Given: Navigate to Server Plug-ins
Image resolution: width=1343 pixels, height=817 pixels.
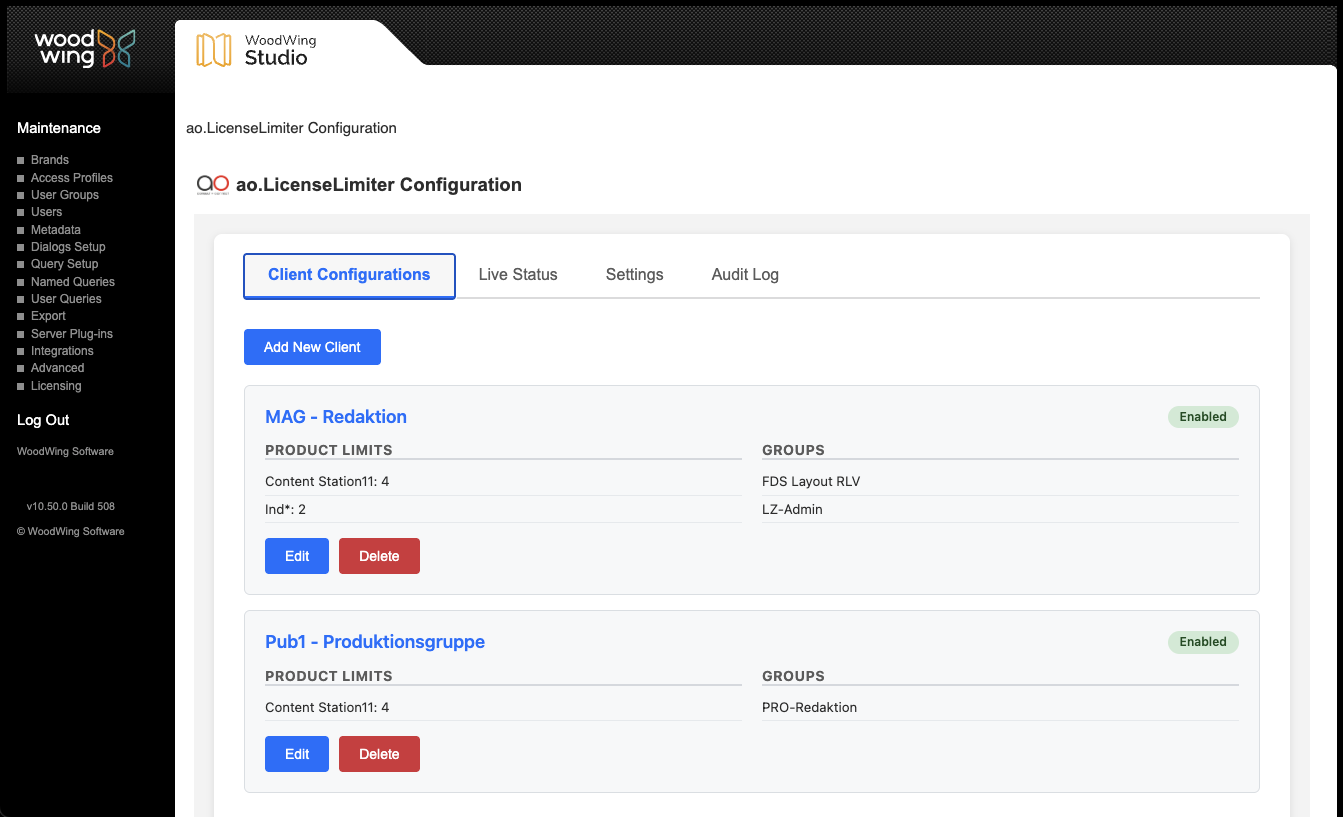Looking at the screenshot, I should pyautogui.click(x=72, y=334).
